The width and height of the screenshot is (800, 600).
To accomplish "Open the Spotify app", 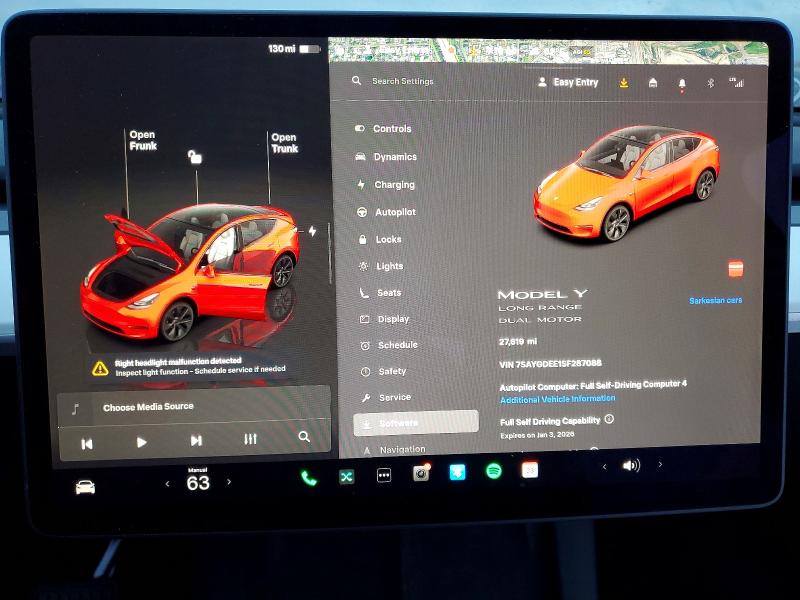I will click(493, 470).
